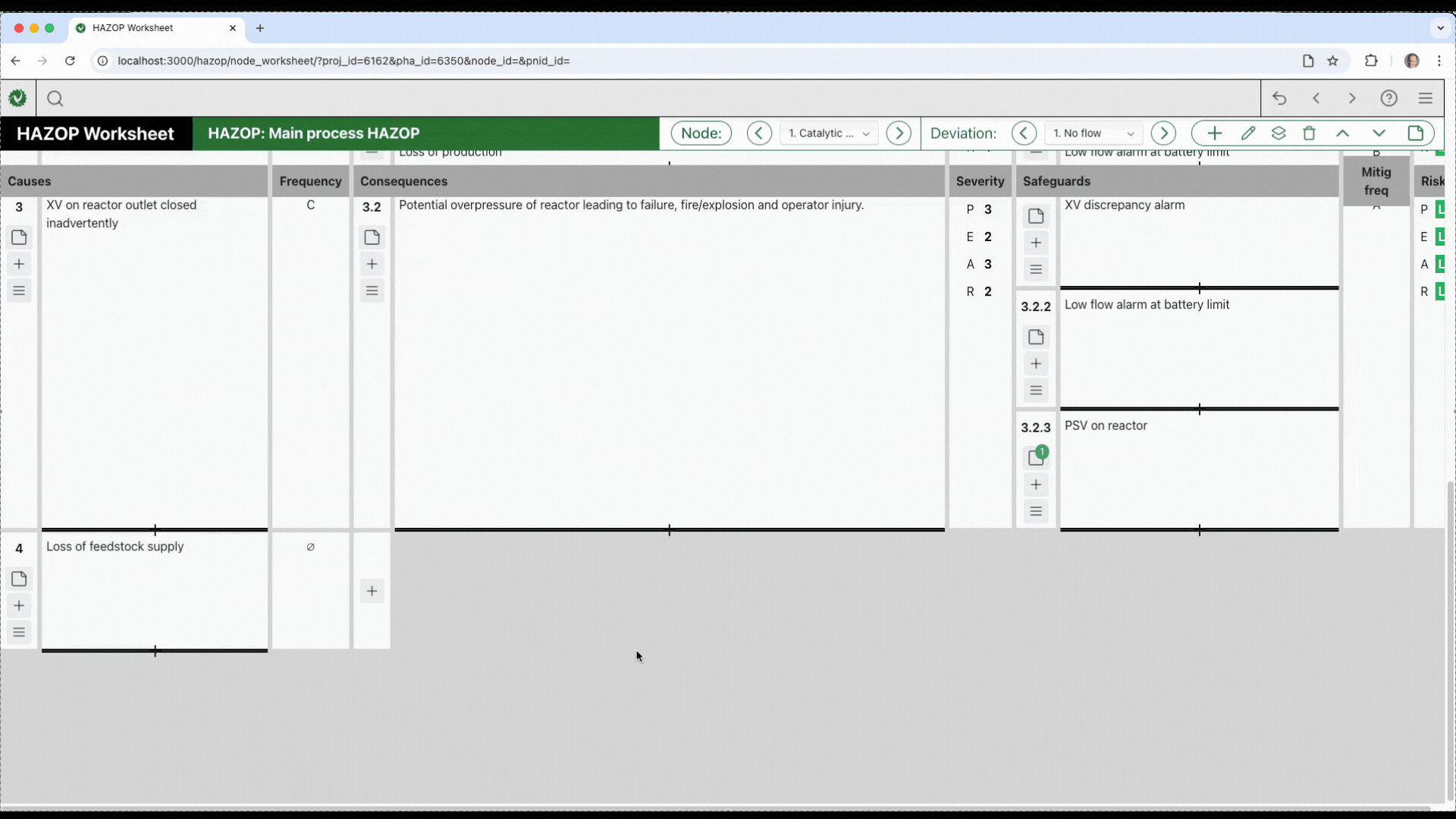
Task: Click the search magnifier icon
Action: point(55,99)
